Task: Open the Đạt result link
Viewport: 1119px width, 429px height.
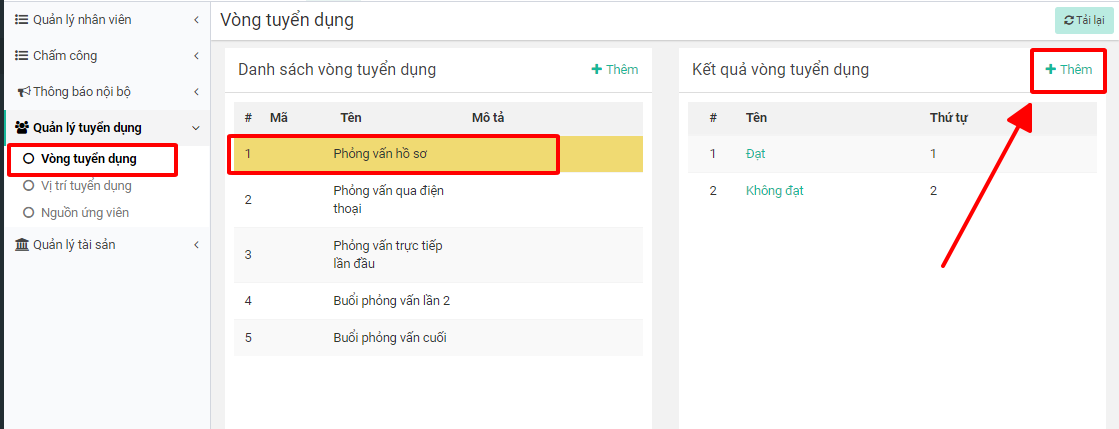Action: pos(755,154)
